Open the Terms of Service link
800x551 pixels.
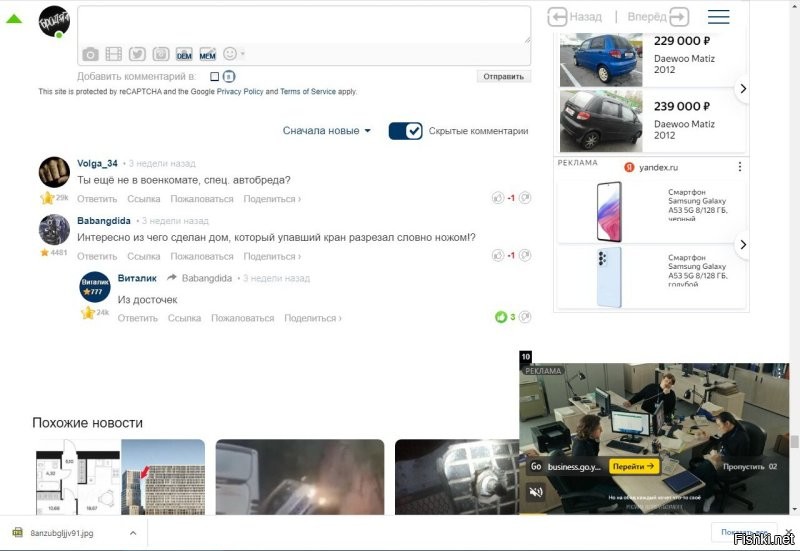[x=308, y=92]
